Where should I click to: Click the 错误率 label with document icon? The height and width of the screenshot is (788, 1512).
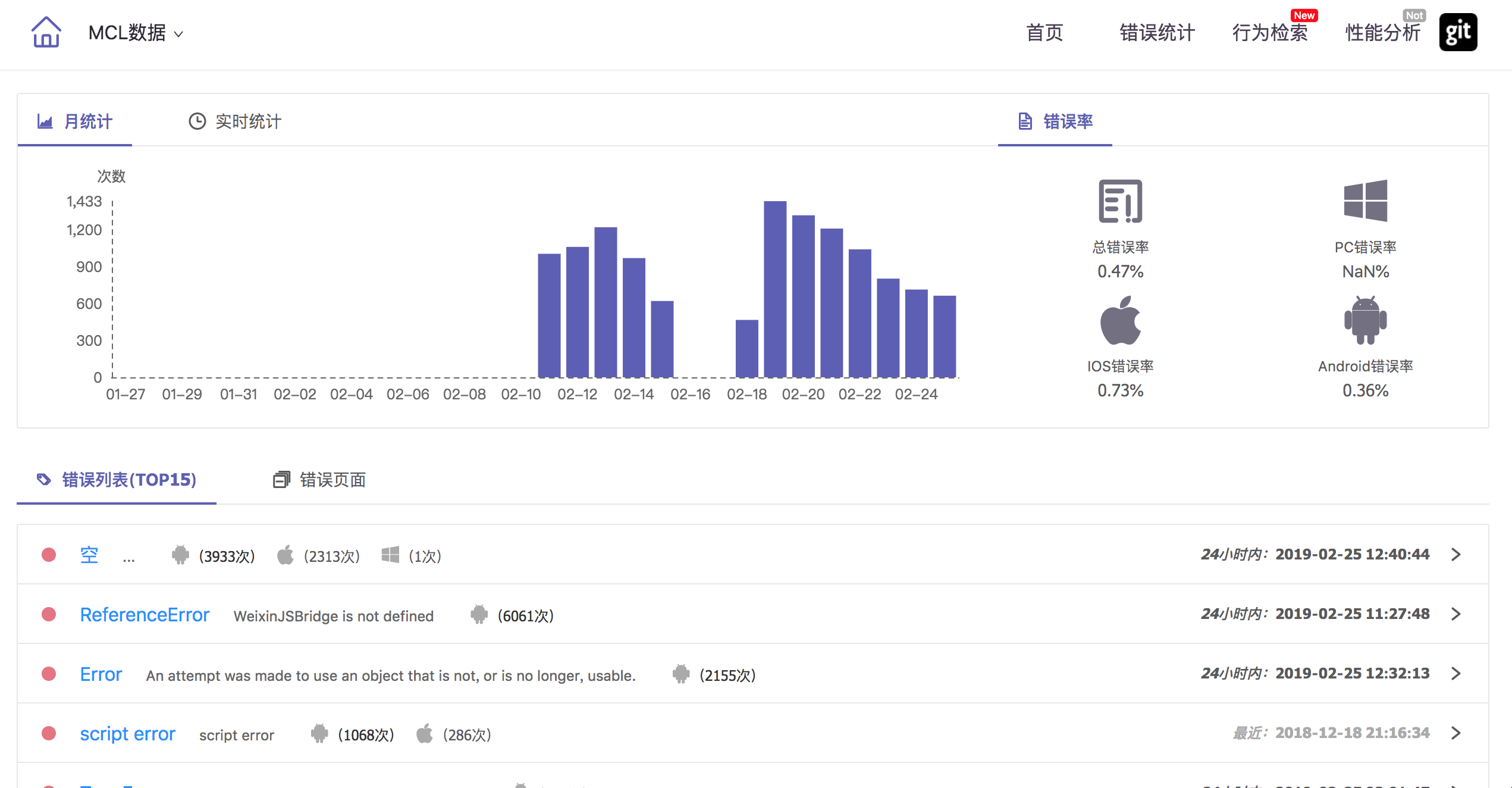(1069, 122)
